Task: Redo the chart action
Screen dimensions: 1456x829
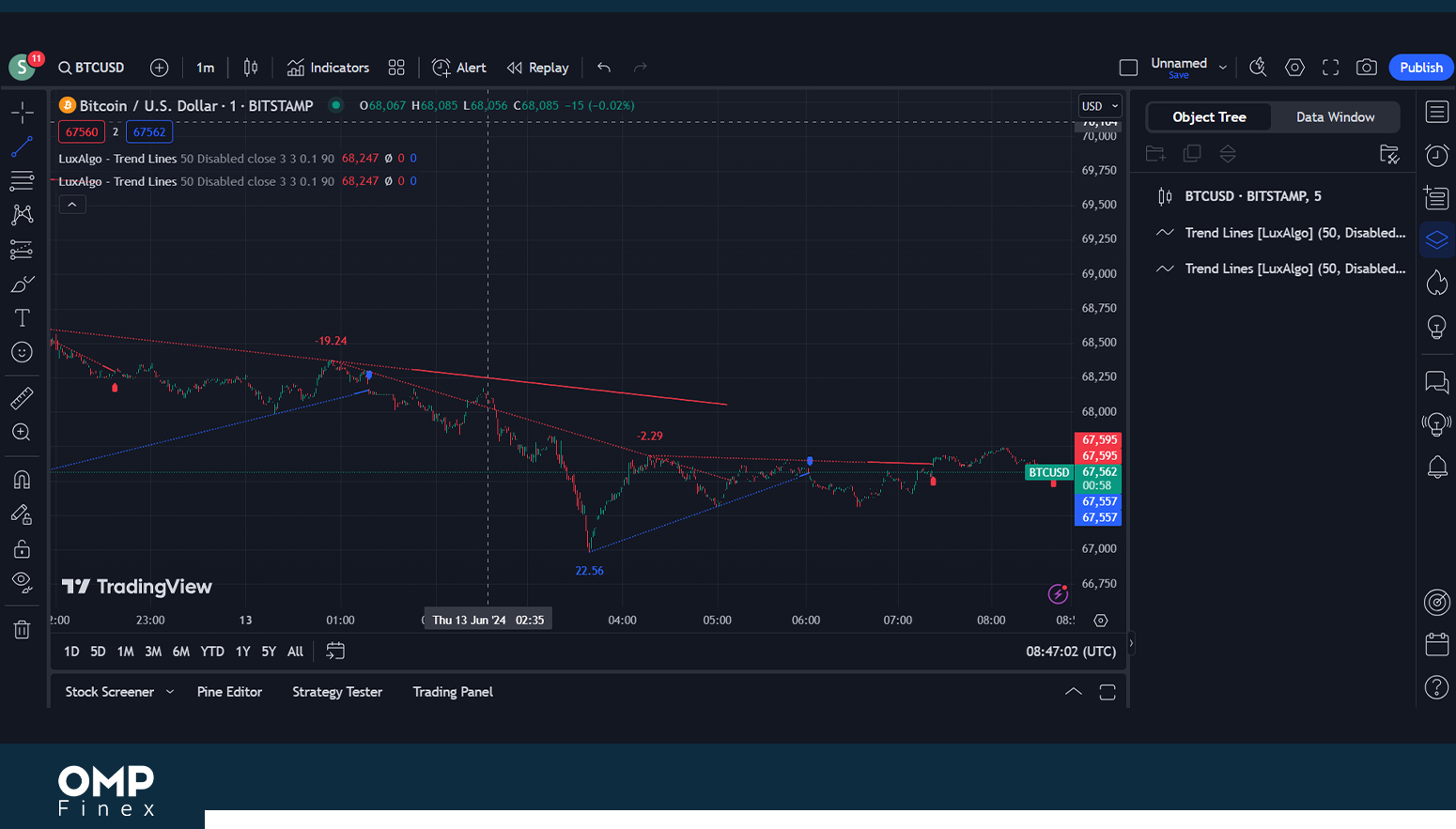Action: pyautogui.click(x=641, y=68)
